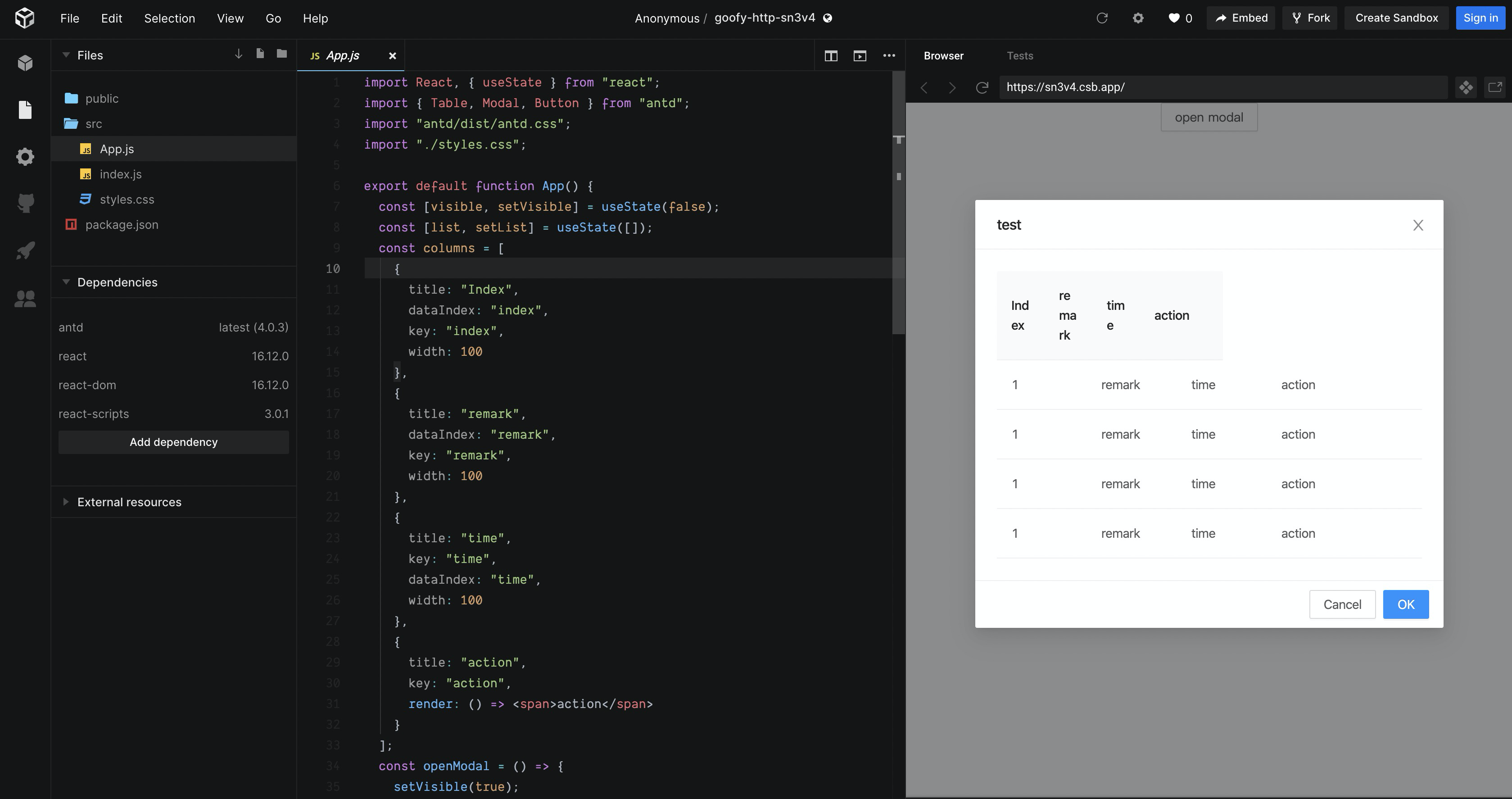The width and height of the screenshot is (1512, 799).
Task: Create a new file in the Files panel
Action: tap(260, 54)
